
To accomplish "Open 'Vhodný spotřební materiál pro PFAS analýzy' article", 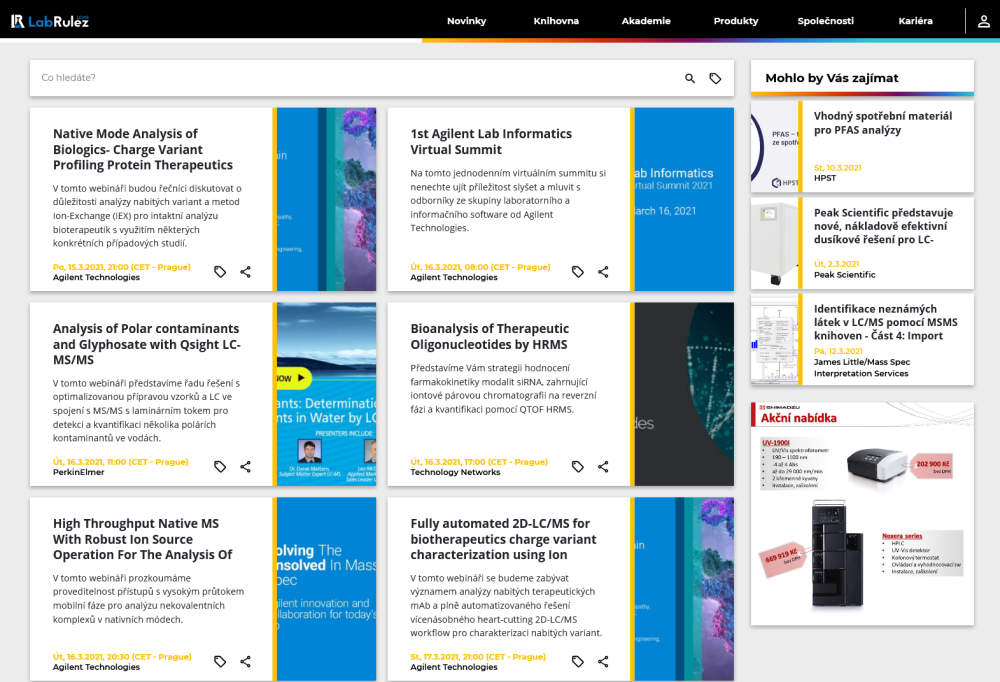I will point(883,123).
